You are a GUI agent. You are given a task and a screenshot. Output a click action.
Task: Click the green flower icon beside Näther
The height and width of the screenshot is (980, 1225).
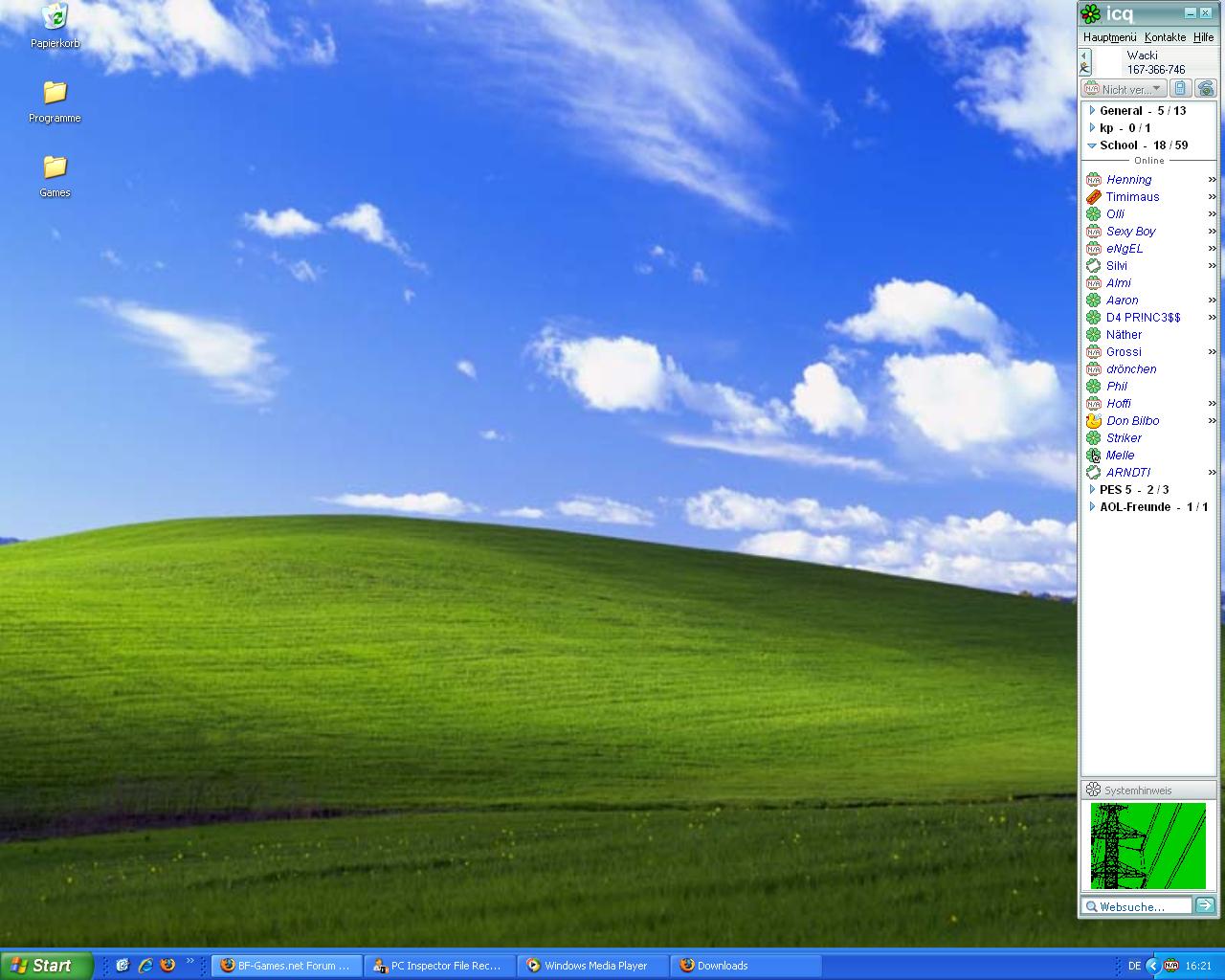pos(1094,335)
